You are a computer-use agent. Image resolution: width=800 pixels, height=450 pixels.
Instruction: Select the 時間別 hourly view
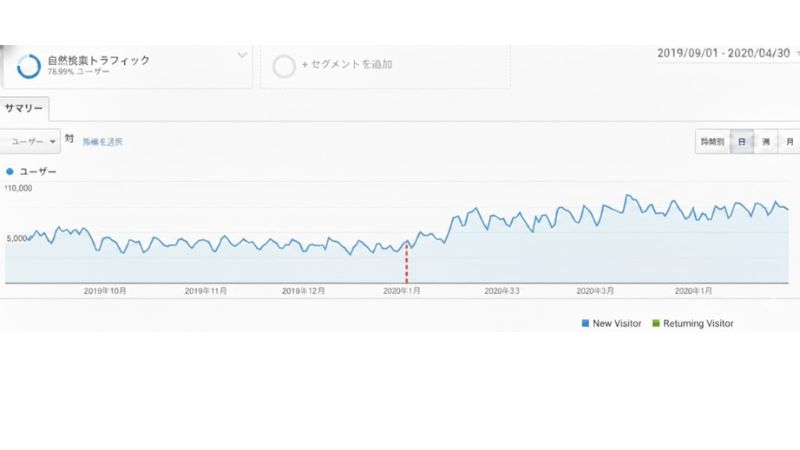point(712,142)
